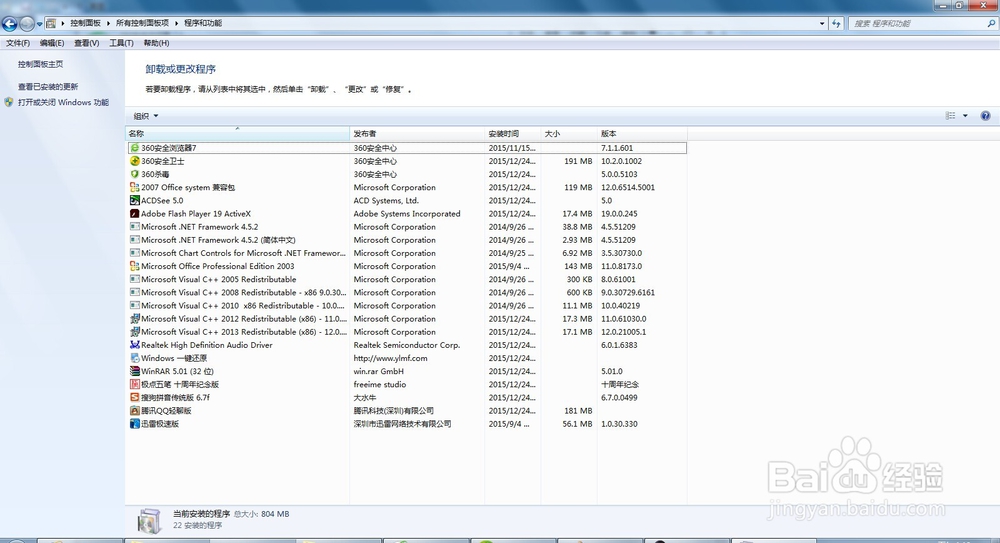1000x543 pixels.
Task: Sort by the 名称 column header
Action: pos(237,133)
